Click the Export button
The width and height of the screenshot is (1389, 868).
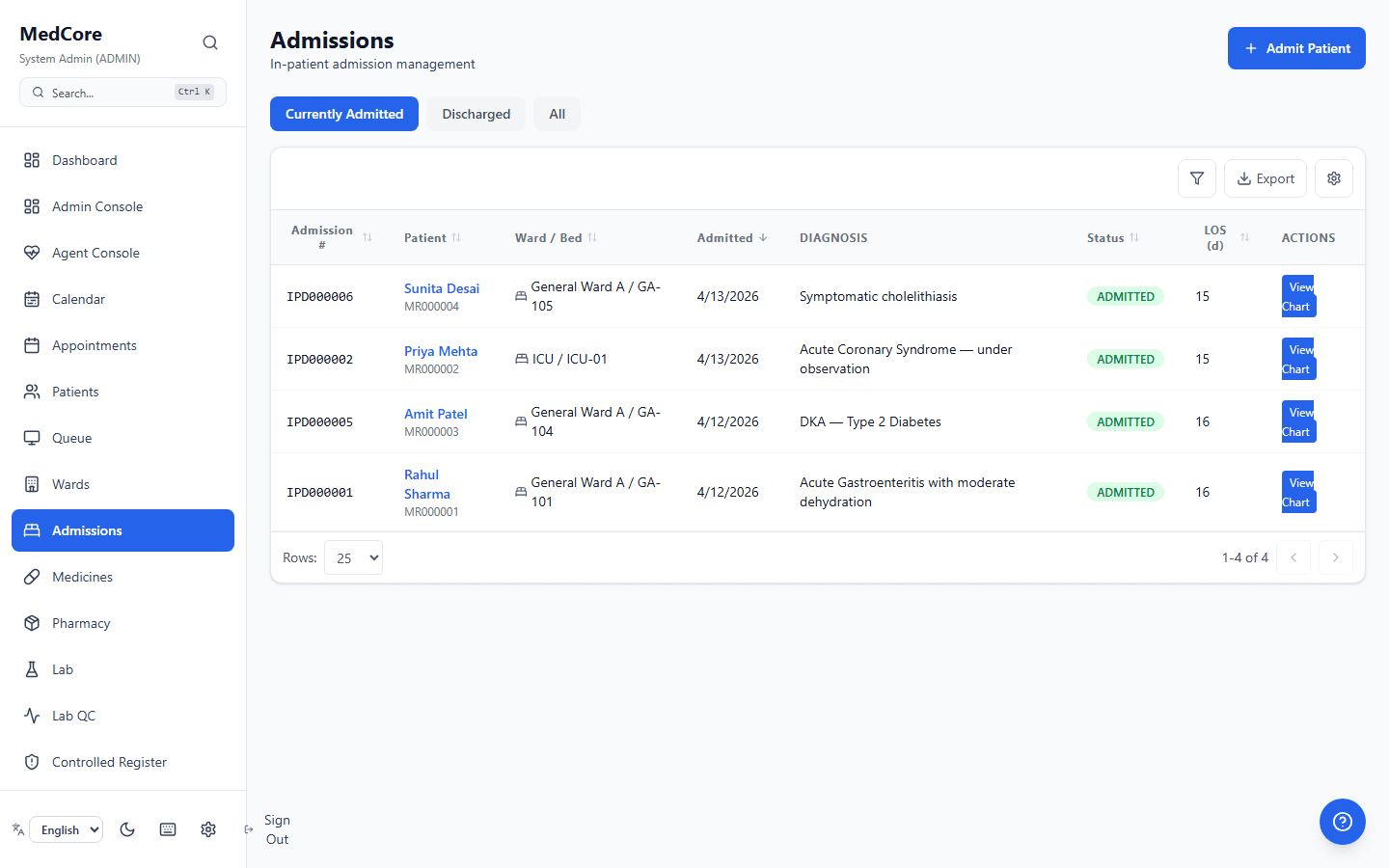[1266, 178]
